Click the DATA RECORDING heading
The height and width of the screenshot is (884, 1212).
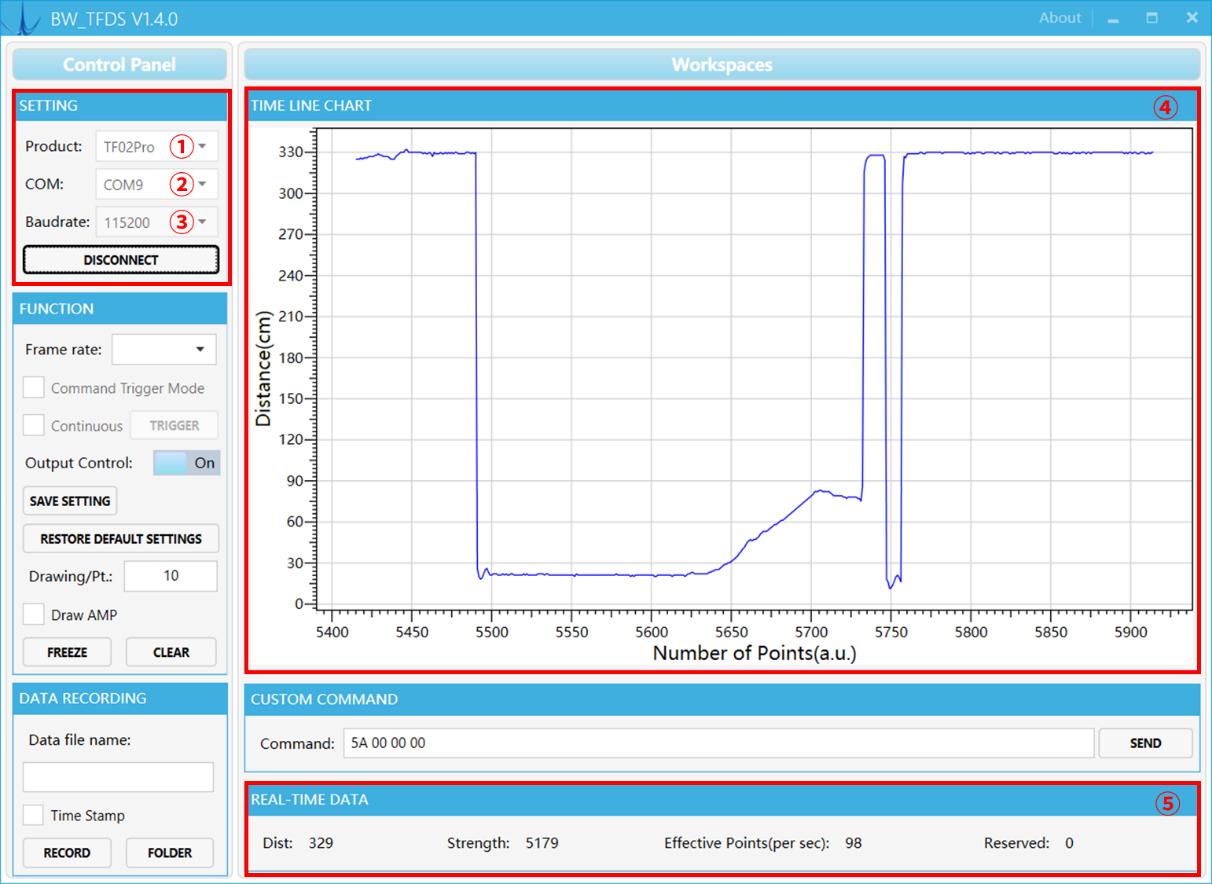83,698
